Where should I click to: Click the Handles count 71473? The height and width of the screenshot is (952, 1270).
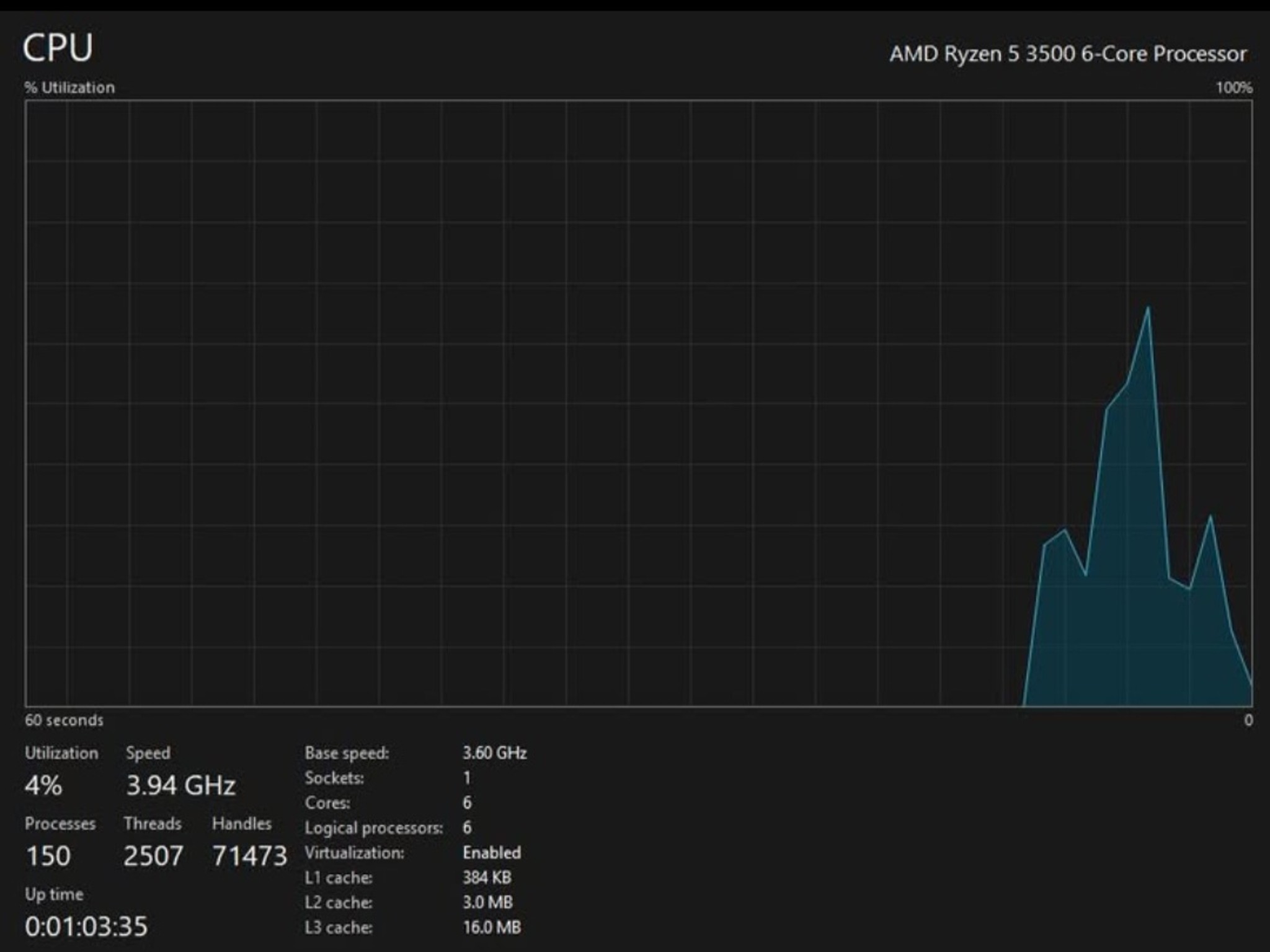coord(249,856)
